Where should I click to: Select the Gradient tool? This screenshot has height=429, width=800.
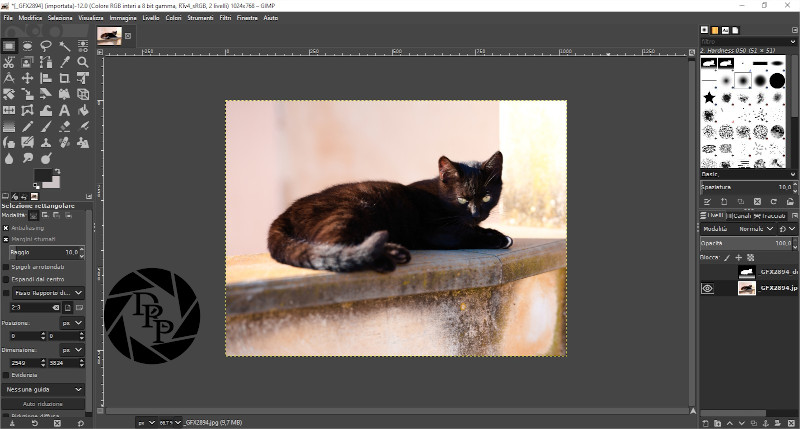(9, 127)
